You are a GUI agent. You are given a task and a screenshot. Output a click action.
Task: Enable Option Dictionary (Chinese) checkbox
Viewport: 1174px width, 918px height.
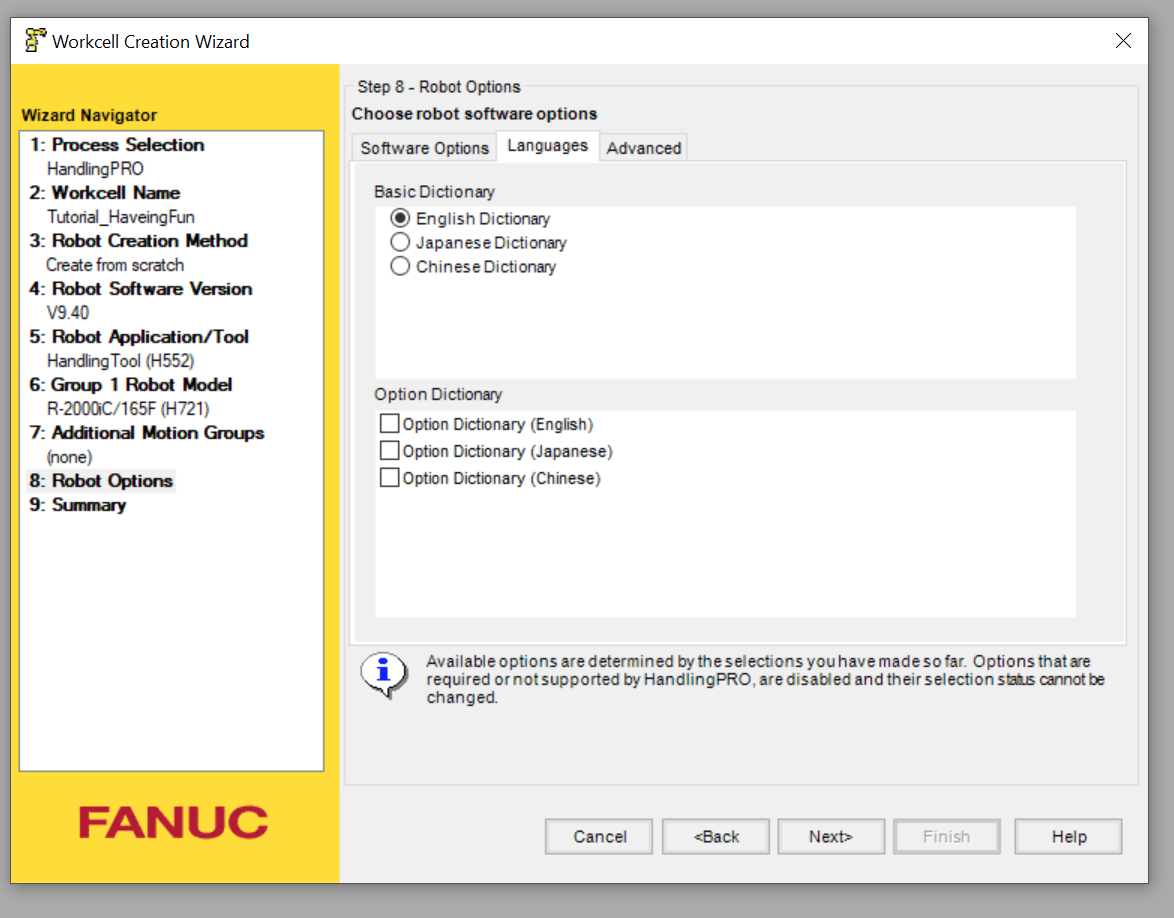click(x=389, y=478)
